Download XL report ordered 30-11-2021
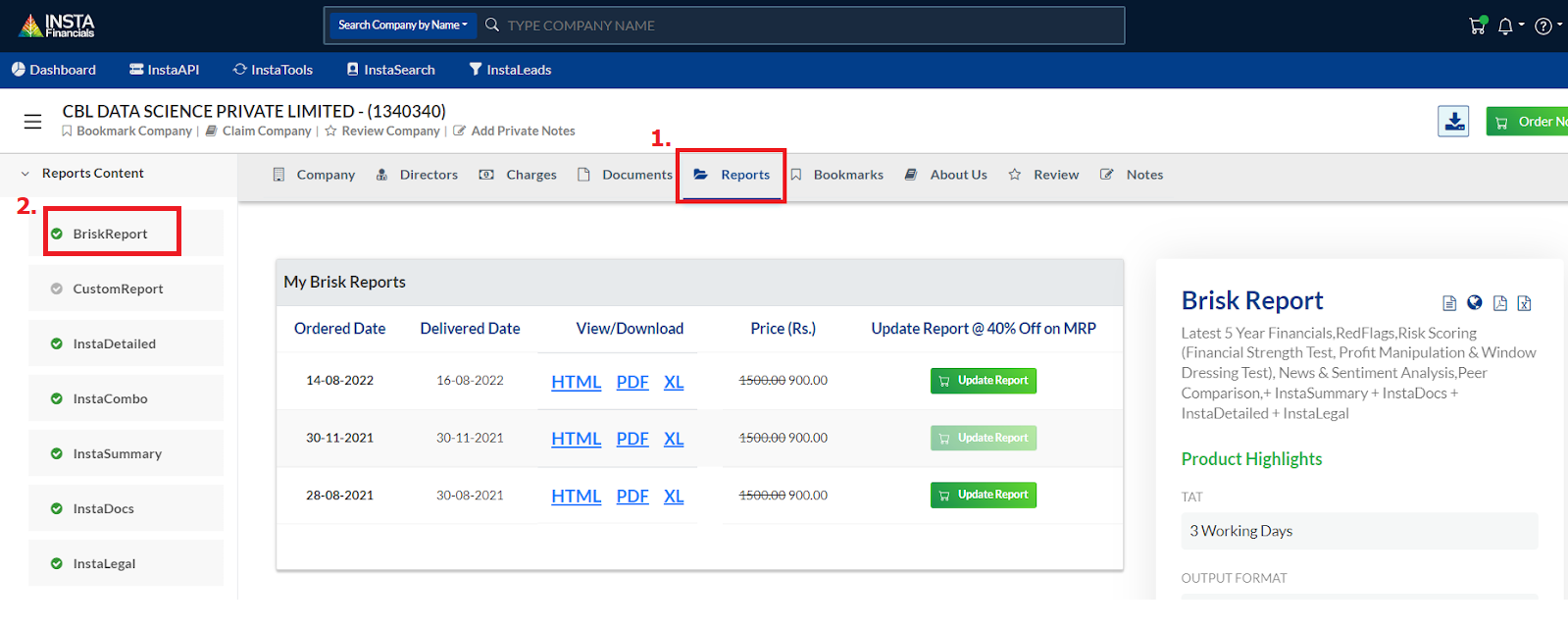 [x=674, y=439]
